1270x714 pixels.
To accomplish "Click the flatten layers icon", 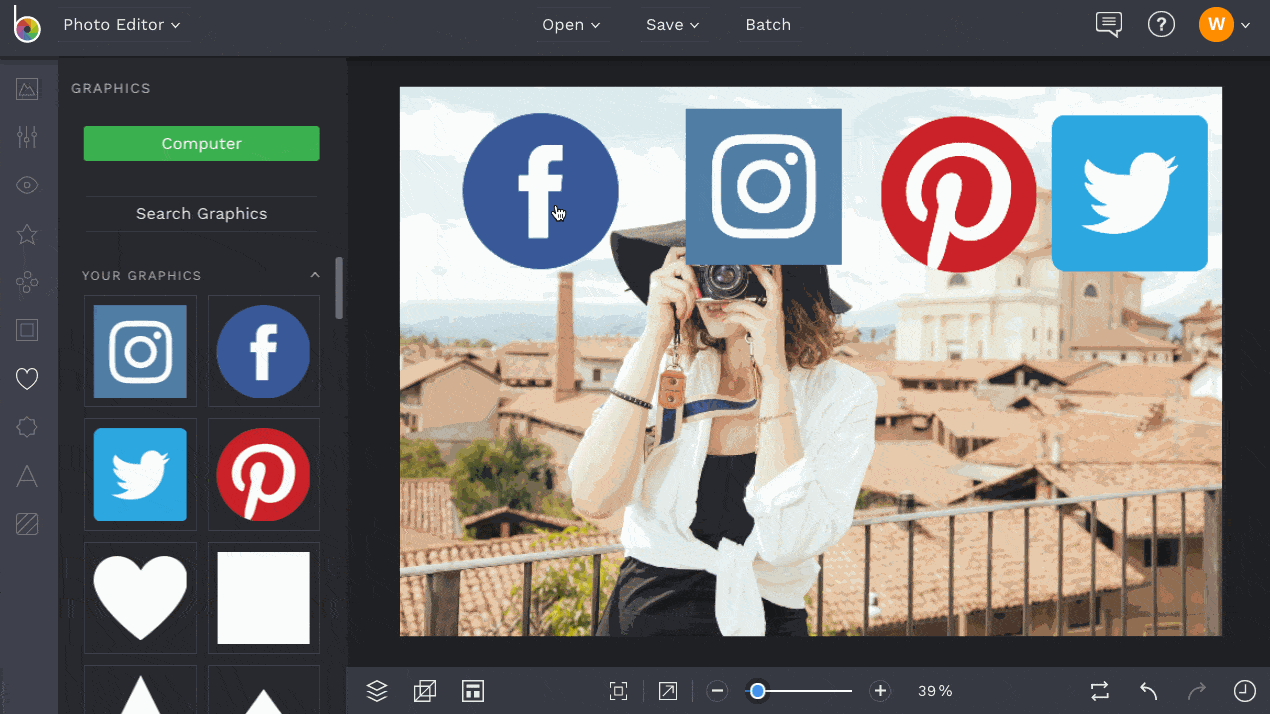I will (x=425, y=691).
